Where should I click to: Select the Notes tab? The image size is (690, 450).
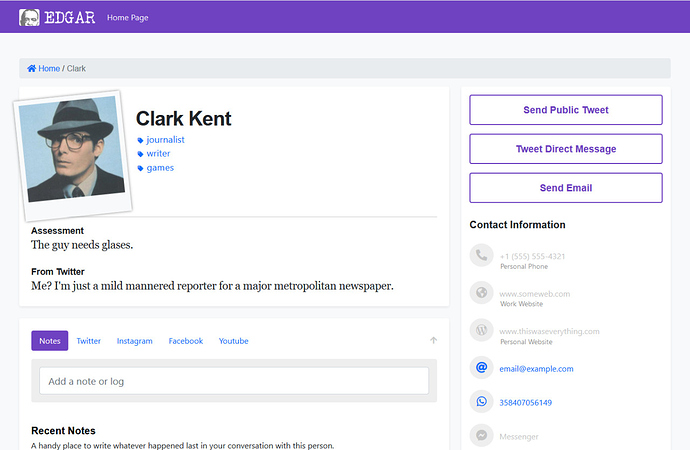pos(50,340)
